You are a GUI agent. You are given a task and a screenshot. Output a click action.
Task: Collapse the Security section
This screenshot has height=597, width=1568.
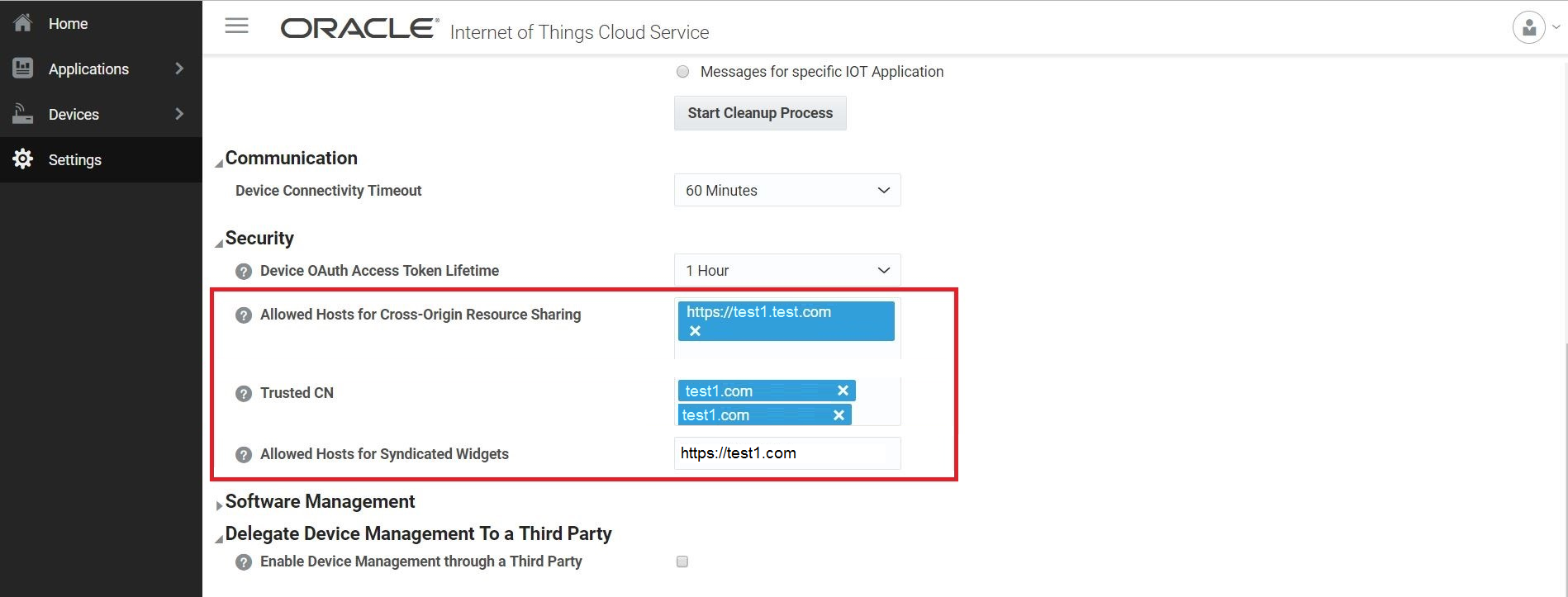pos(219,243)
